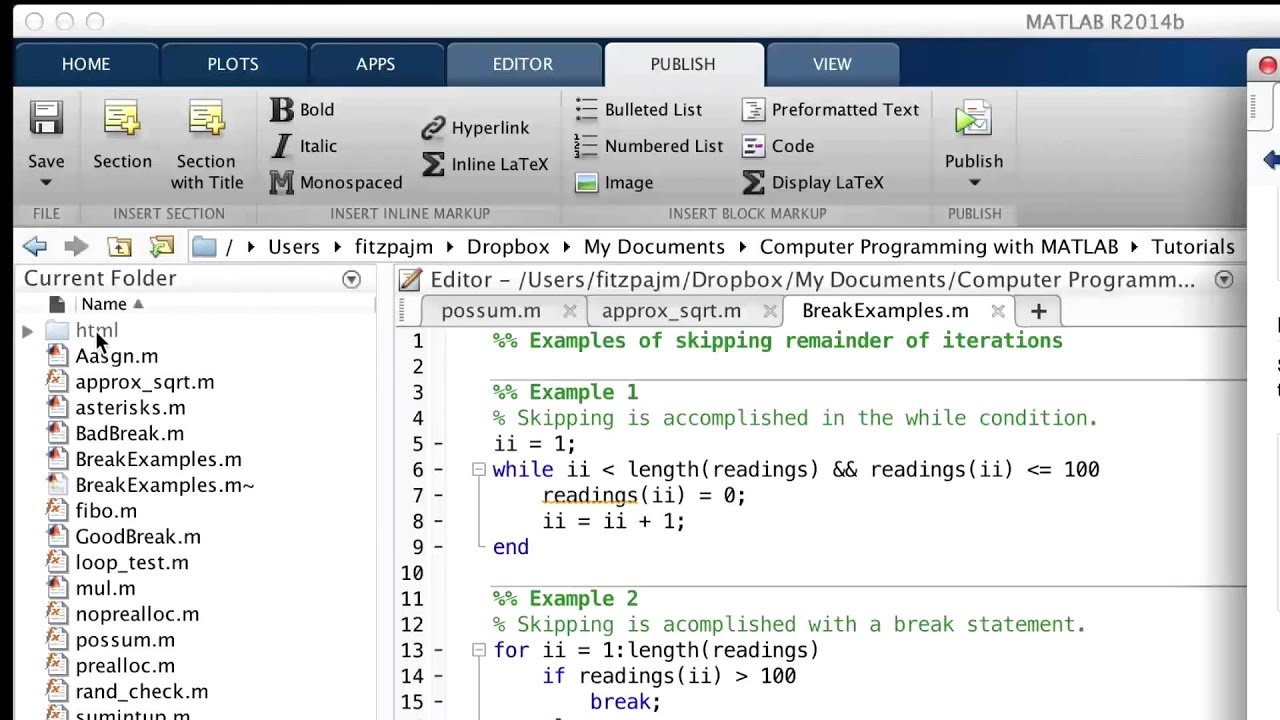Close the BreakExamples.m editor tab

997,312
